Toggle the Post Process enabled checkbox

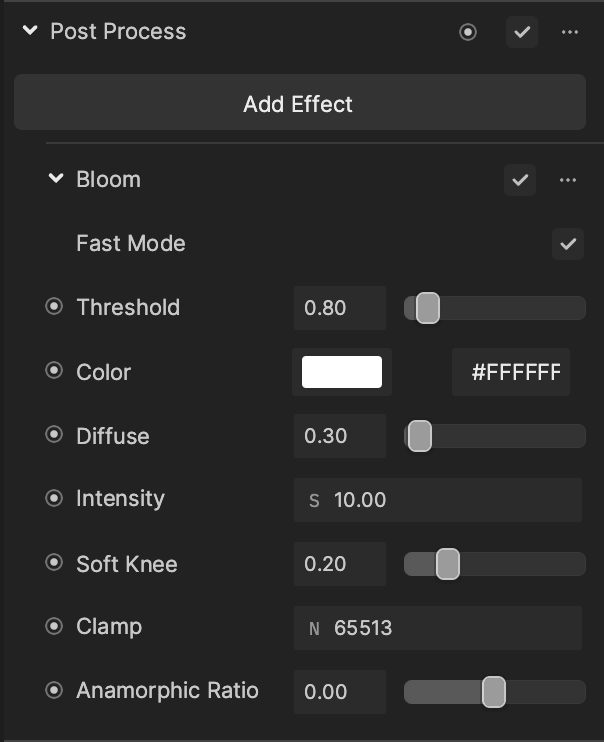coord(522,32)
